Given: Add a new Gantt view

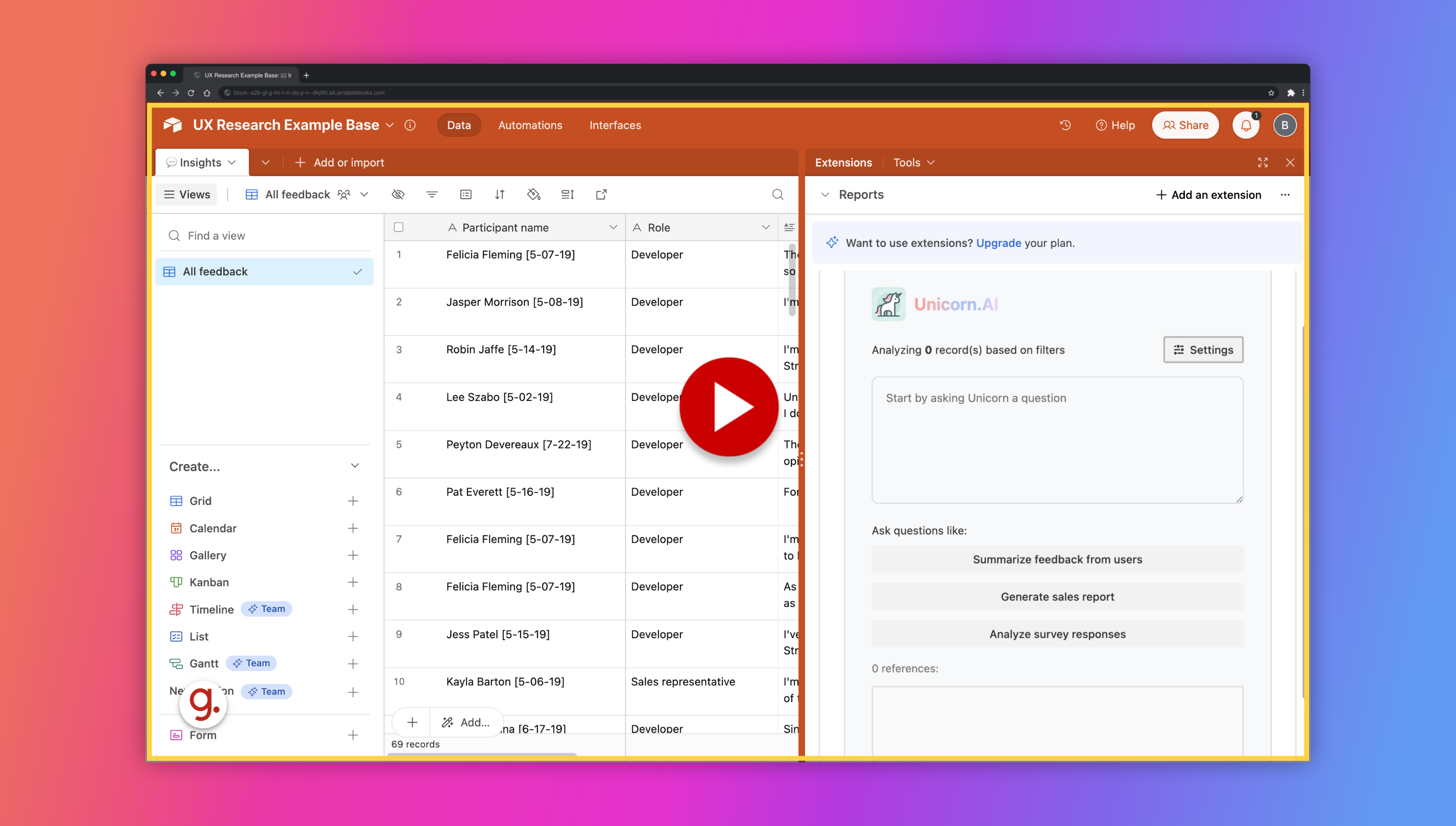Looking at the screenshot, I should (353, 664).
